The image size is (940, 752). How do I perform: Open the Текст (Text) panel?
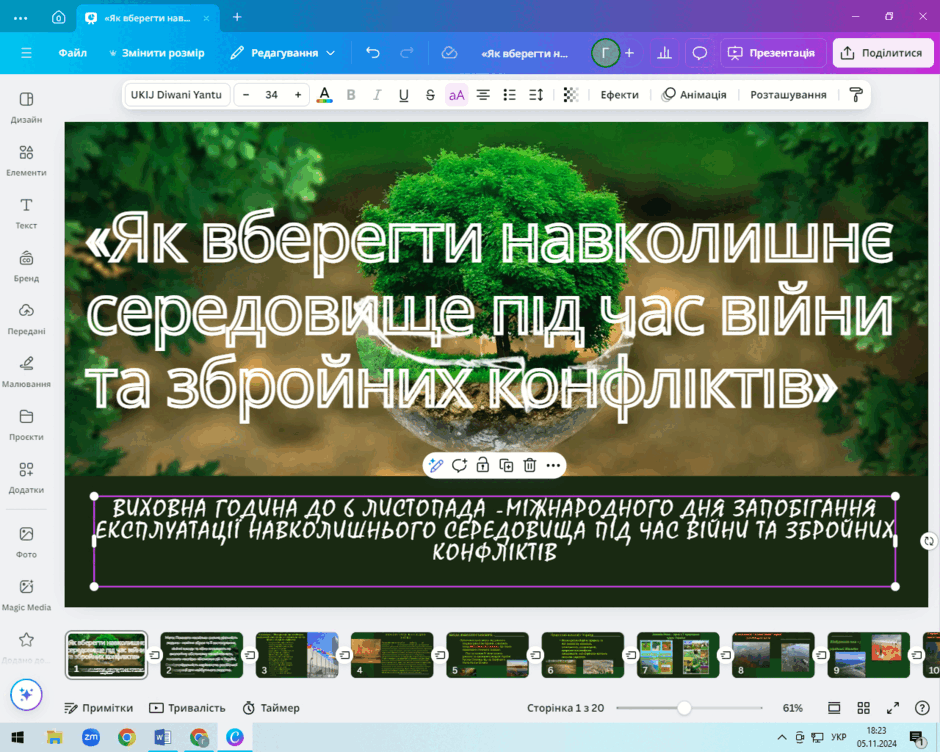click(26, 213)
